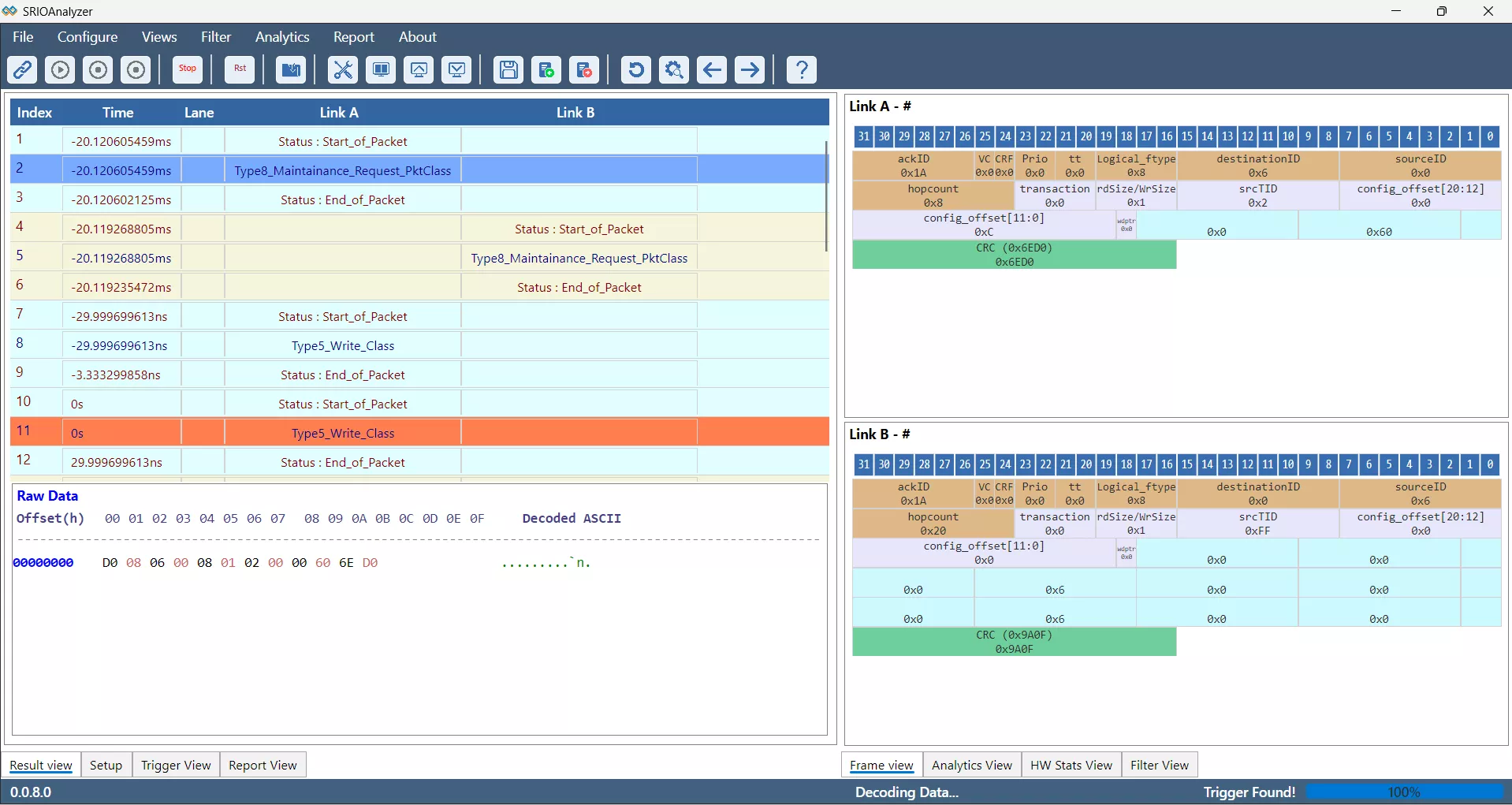The image size is (1512, 805).
Task: Switch to the Trigger View tab
Action: (176, 765)
